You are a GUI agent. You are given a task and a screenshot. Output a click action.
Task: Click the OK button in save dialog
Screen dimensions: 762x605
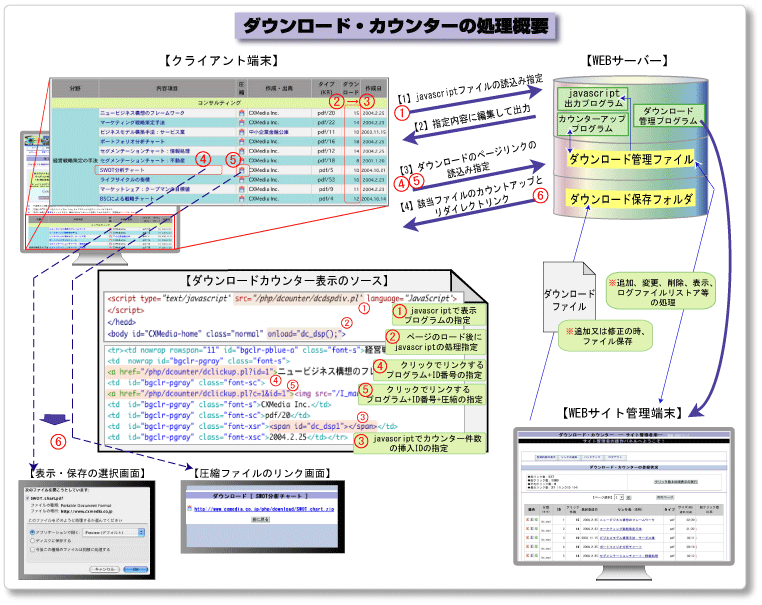(136, 569)
